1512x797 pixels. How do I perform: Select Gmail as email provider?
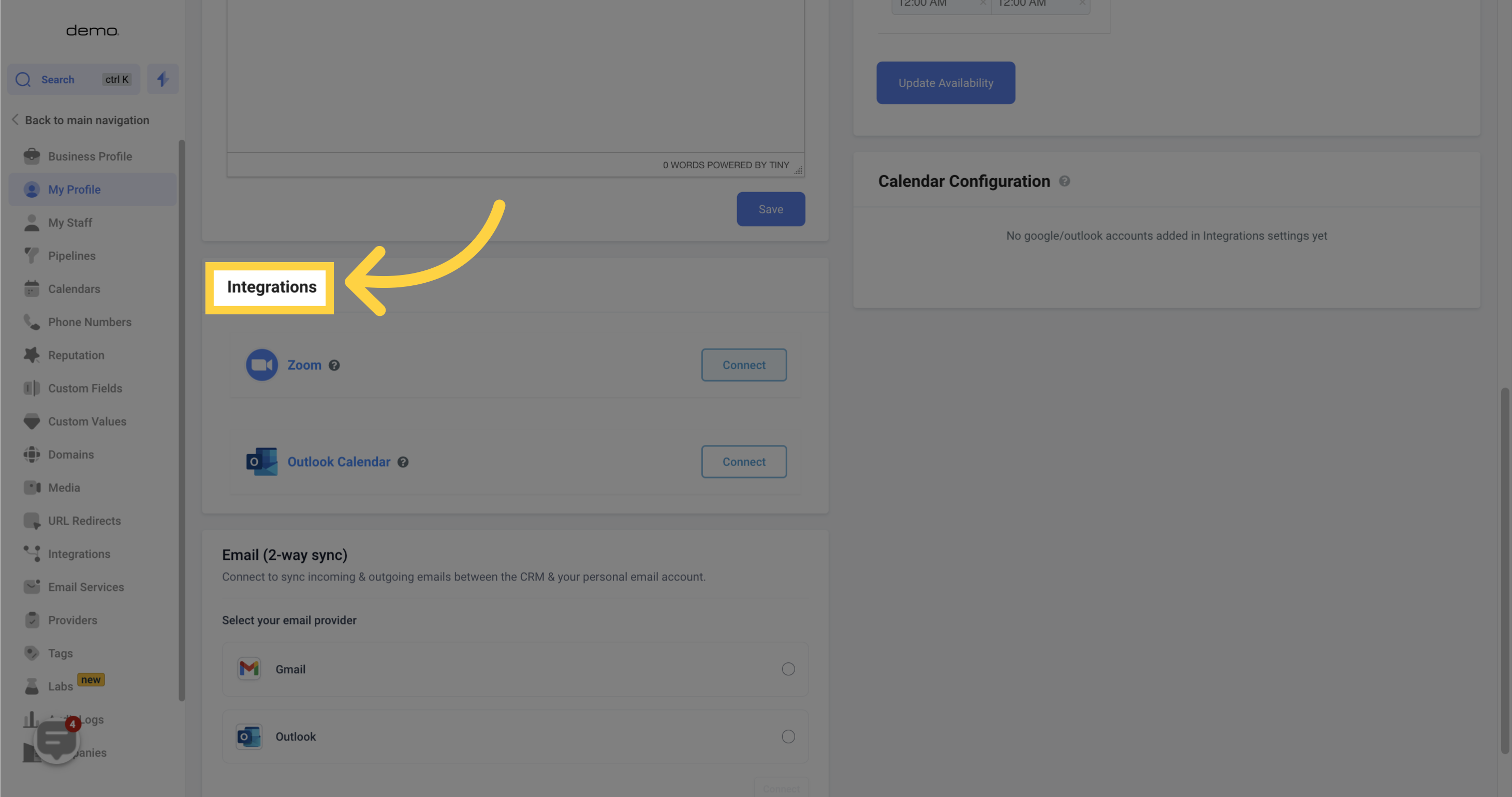788,668
